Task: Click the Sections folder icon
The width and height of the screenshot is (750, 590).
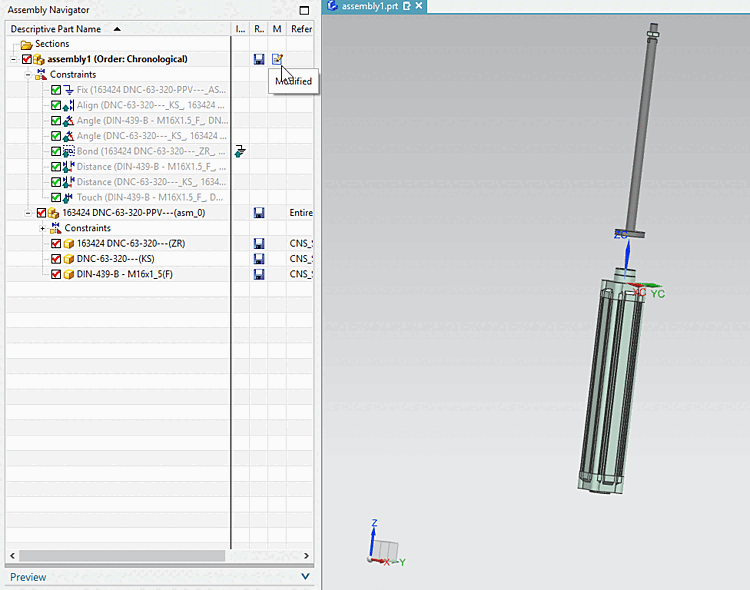Action: [27, 44]
